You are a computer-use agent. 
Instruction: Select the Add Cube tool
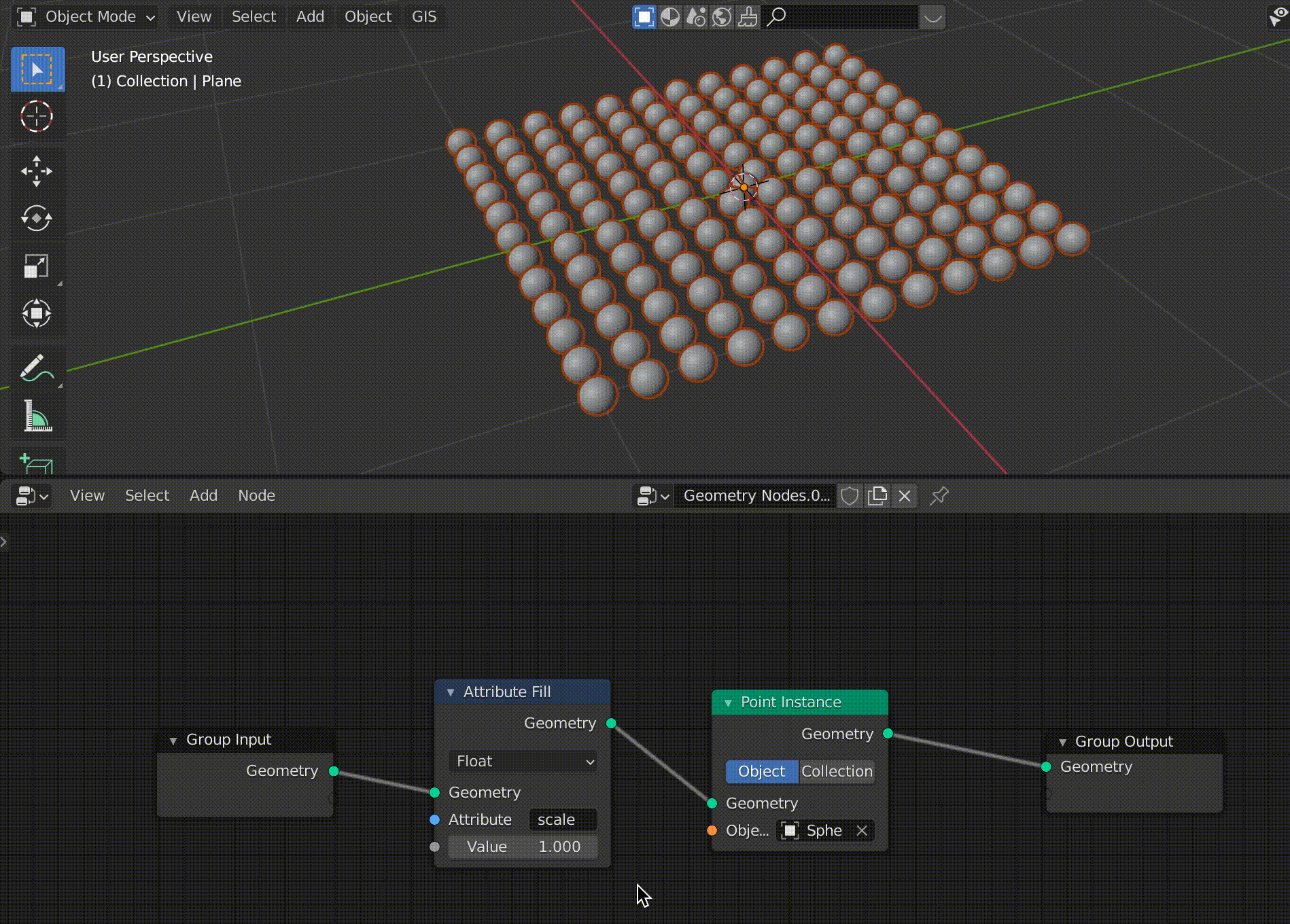click(x=37, y=463)
